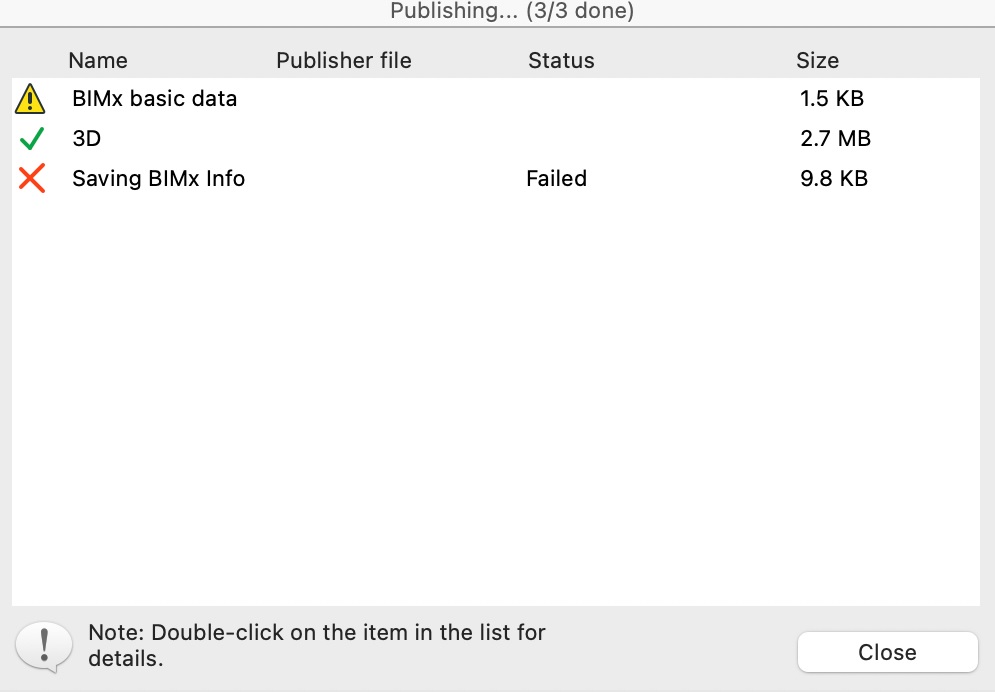Click the Failed status text
Screen dimensions: 995x692
coord(557,178)
